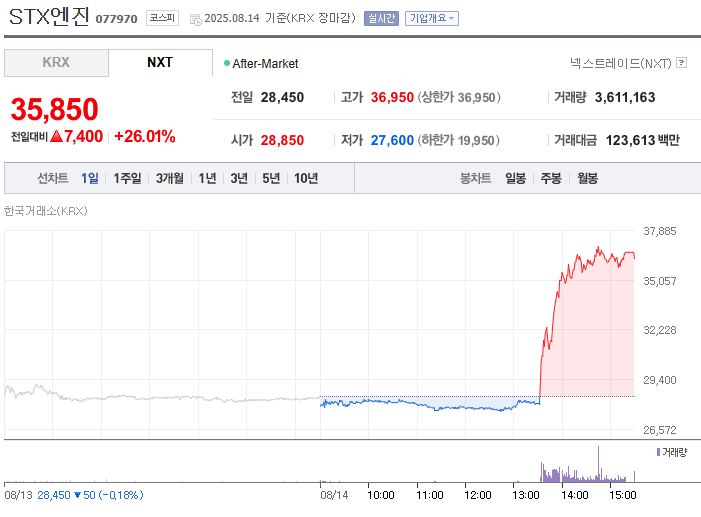The width and height of the screenshot is (701, 517).
Task: Select the NXT tab
Action: click(160, 63)
